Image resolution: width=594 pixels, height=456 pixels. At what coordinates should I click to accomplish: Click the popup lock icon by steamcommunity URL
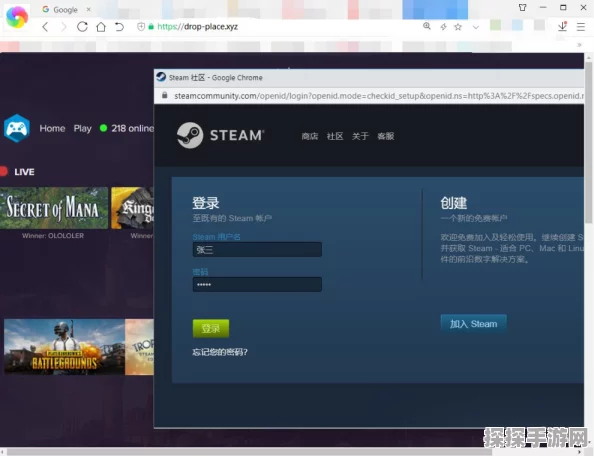pos(164,95)
